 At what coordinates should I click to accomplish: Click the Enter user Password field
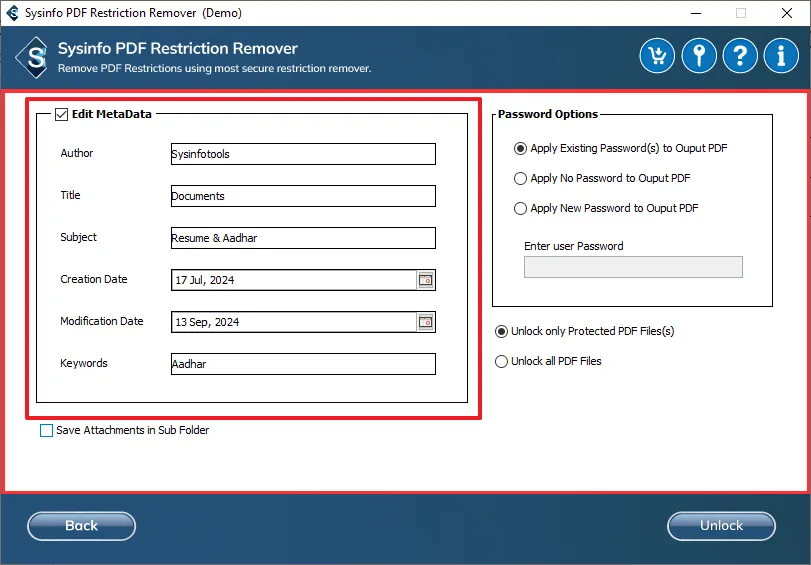(x=633, y=267)
